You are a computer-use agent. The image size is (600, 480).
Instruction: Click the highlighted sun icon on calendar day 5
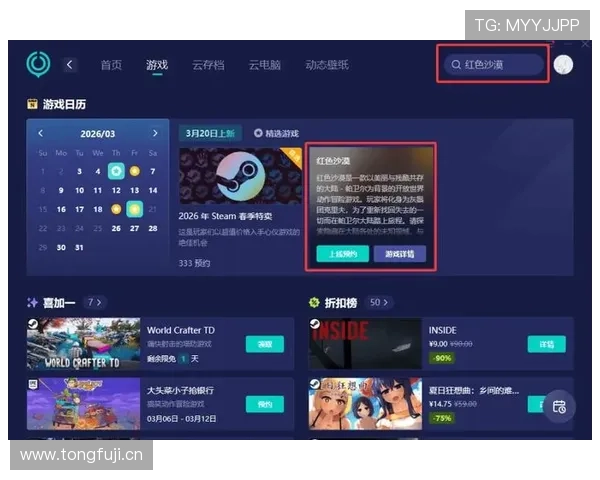pos(116,171)
